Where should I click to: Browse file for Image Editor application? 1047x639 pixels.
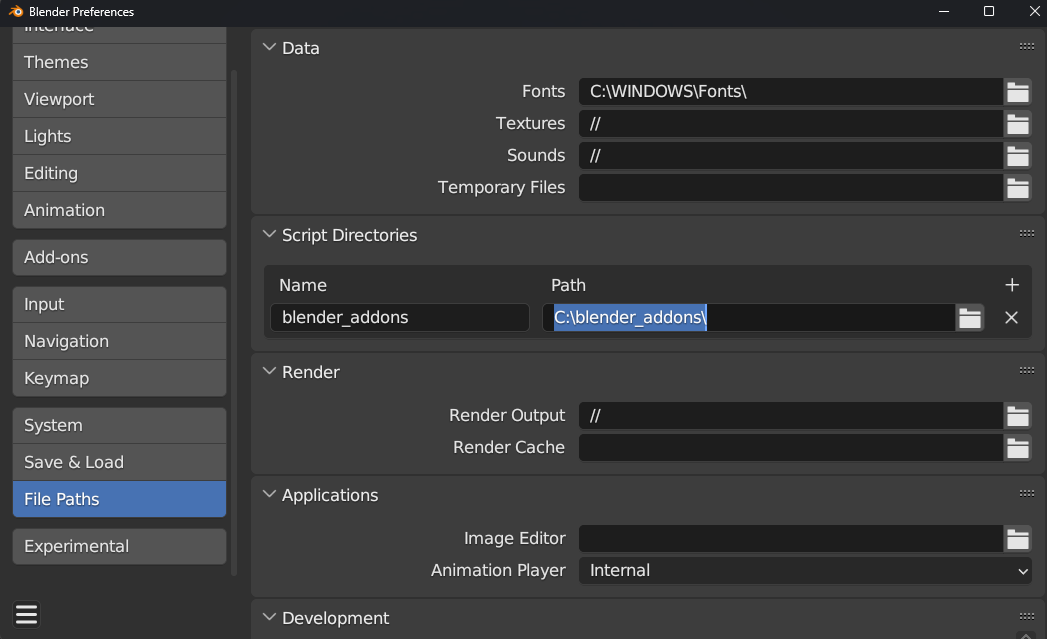pos(1017,538)
